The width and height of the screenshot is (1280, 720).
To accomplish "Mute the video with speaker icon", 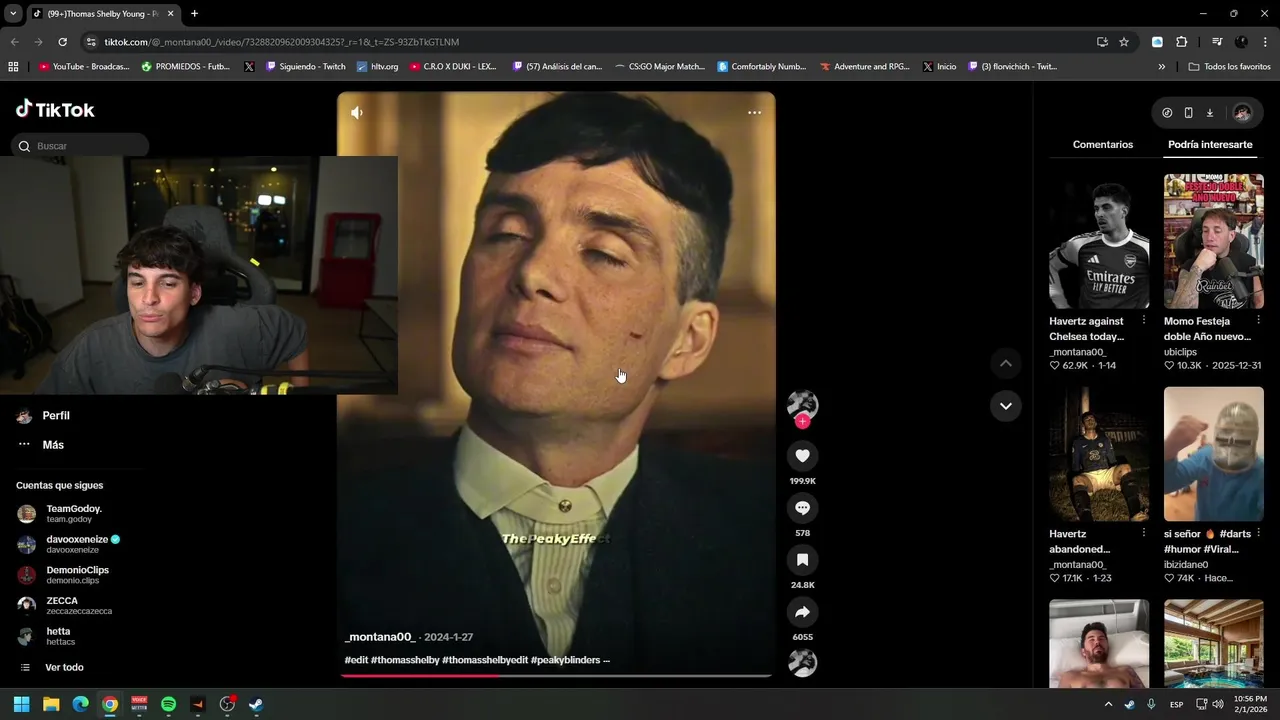I will [357, 113].
